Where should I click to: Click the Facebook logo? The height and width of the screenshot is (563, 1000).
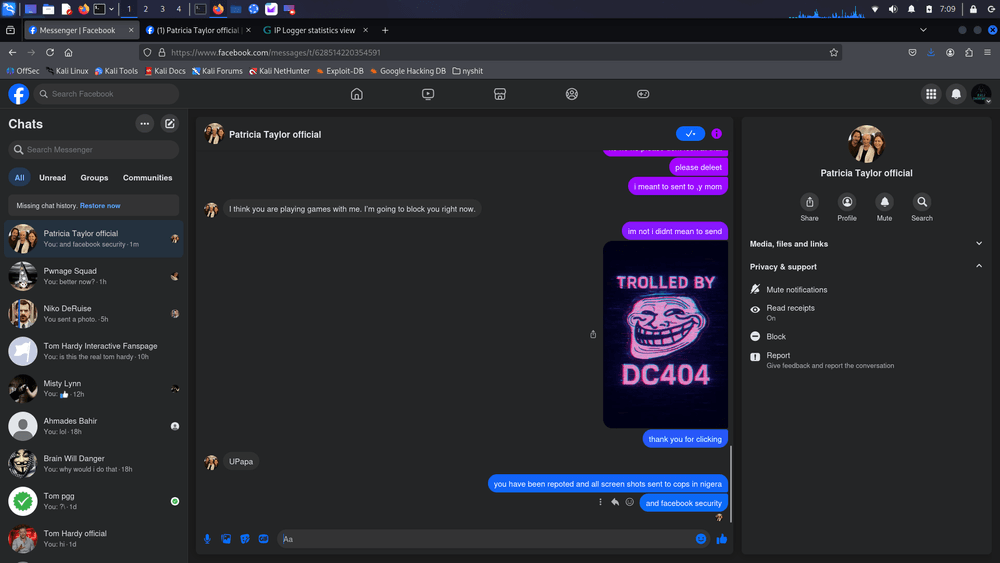(x=18, y=94)
